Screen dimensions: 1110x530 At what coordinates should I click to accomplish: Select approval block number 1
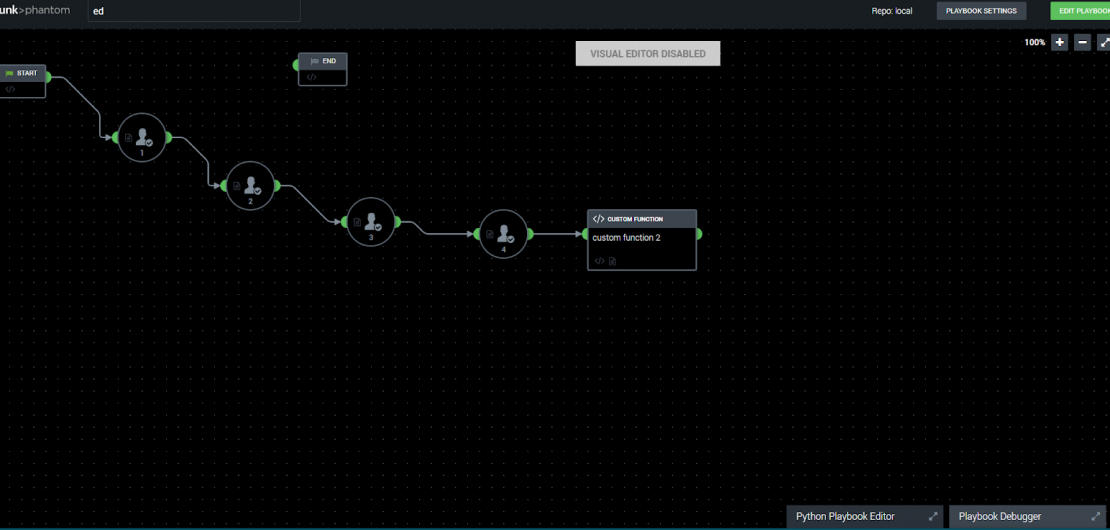click(141, 137)
